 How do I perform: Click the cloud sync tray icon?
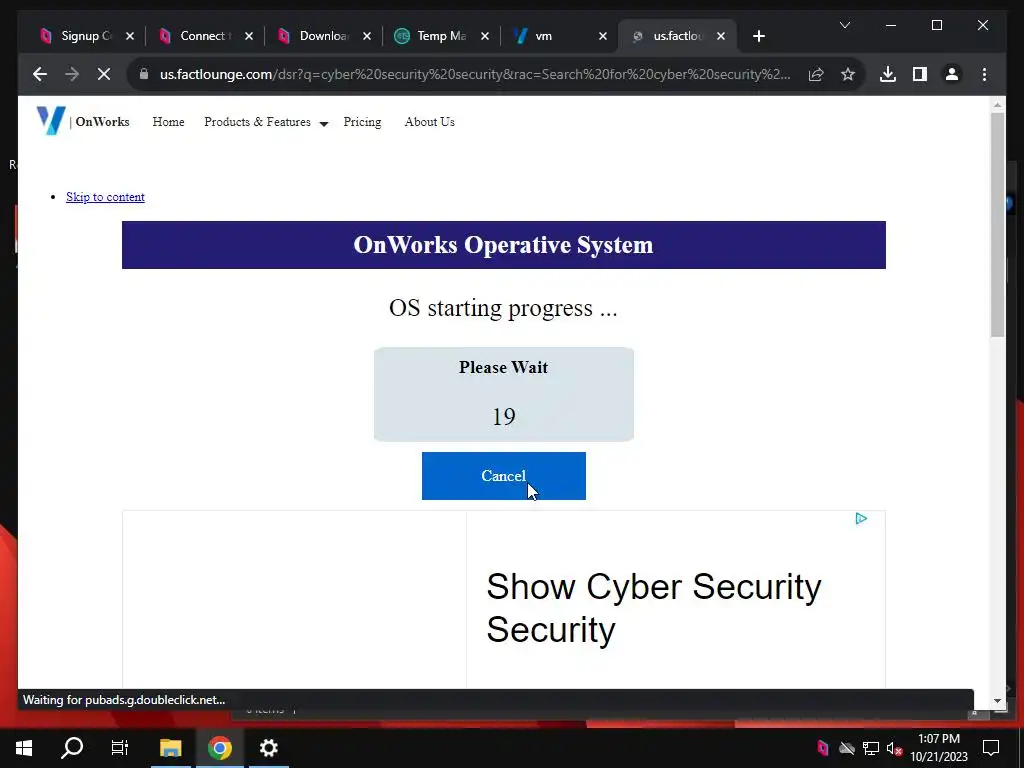pos(847,748)
